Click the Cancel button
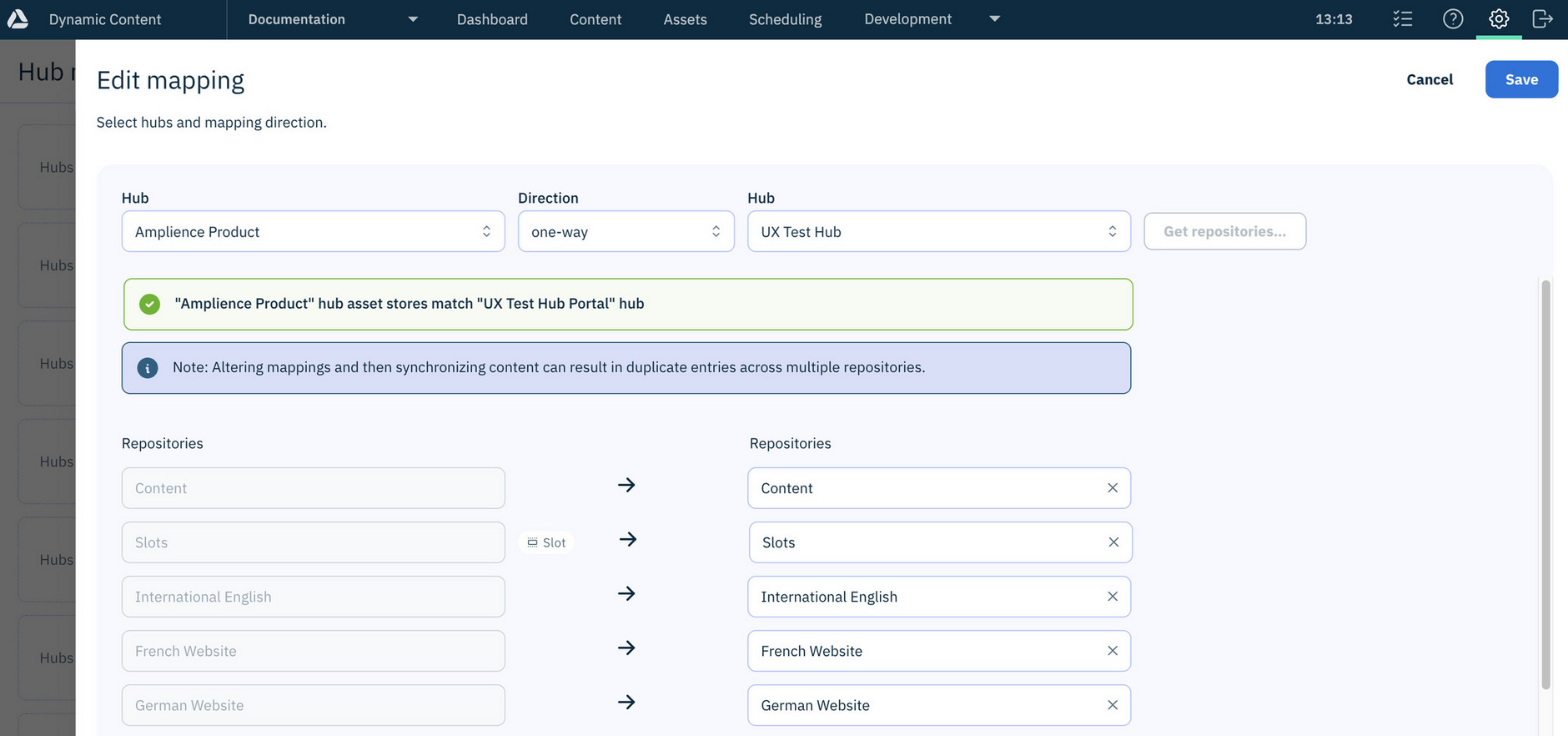Screen dimensions: 1568x736 [1430, 79]
